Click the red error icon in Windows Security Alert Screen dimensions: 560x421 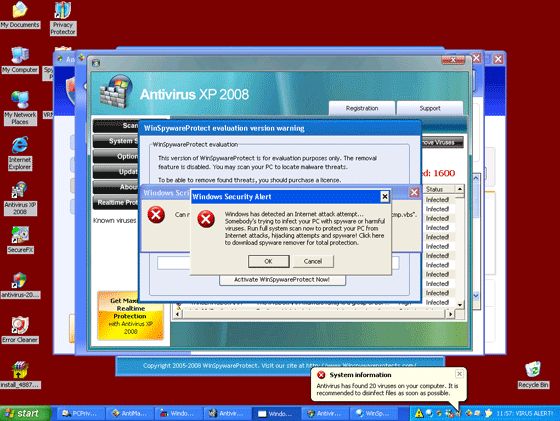pyautogui.click(x=206, y=219)
